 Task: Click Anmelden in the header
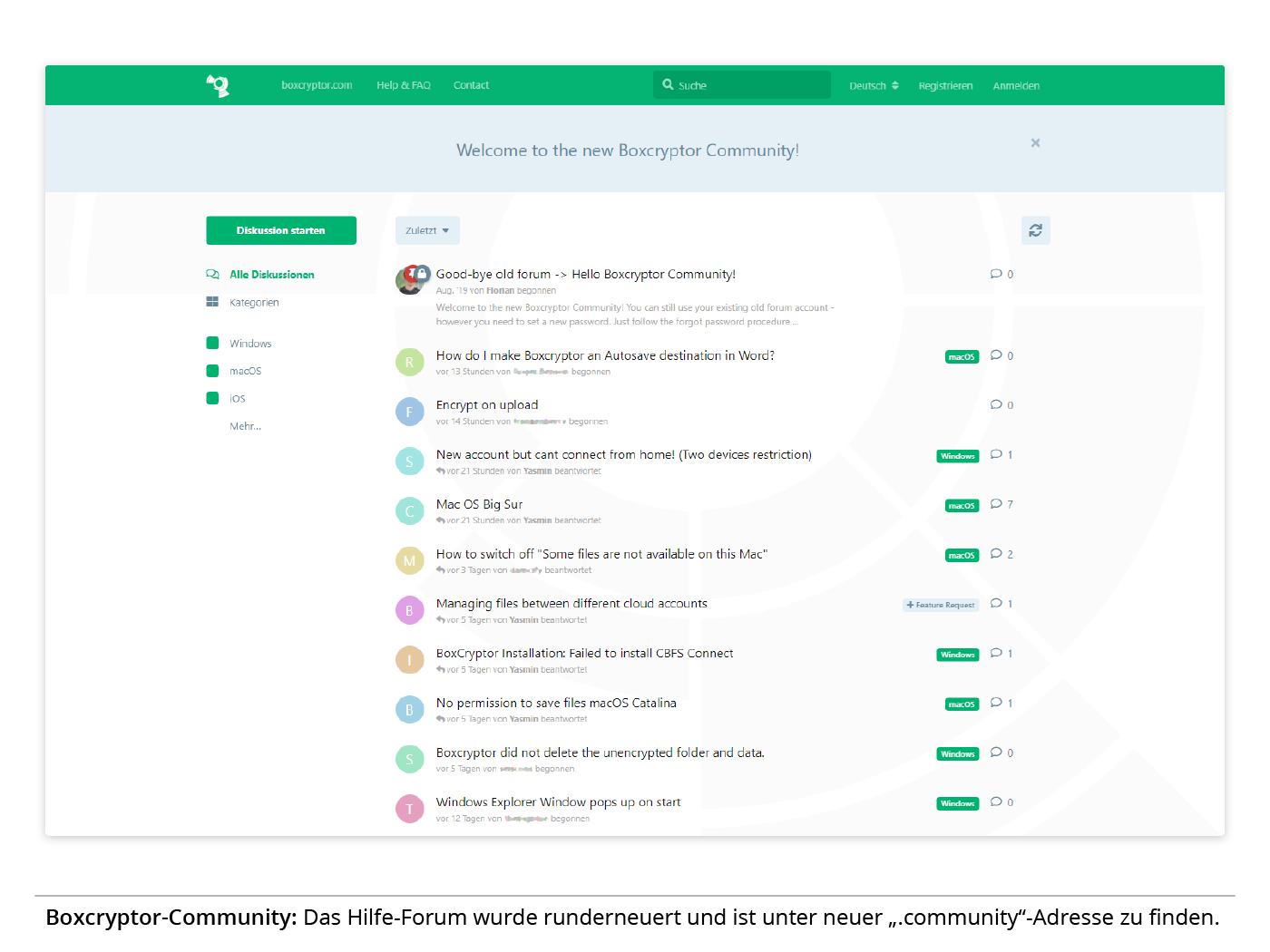1016,86
